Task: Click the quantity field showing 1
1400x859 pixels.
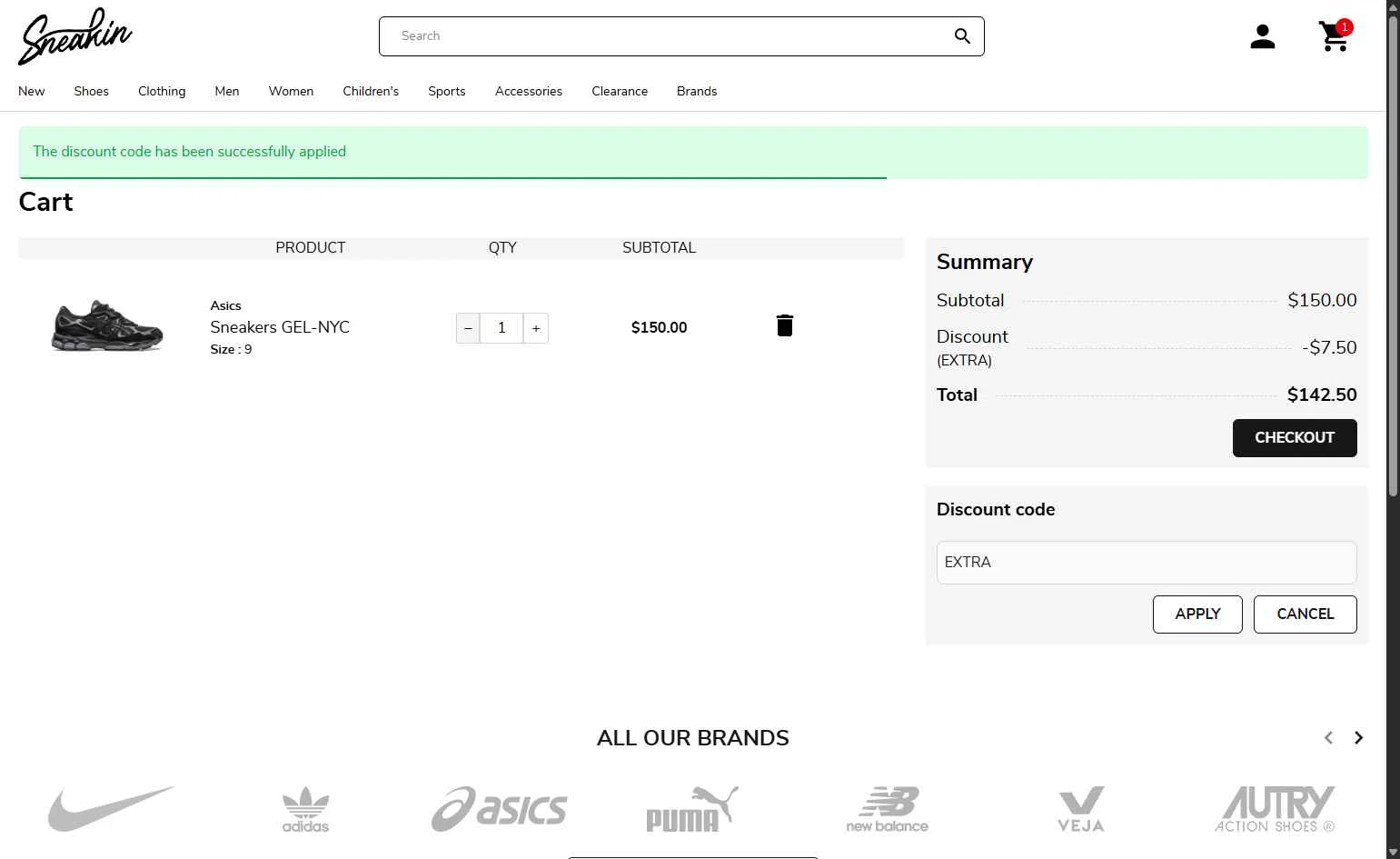Action: click(501, 328)
